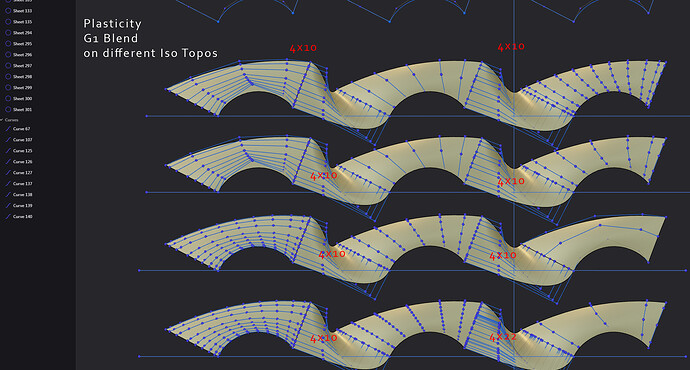Click the sheet icon beside Sheet 300
690x370 pixels.
tap(8, 99)
